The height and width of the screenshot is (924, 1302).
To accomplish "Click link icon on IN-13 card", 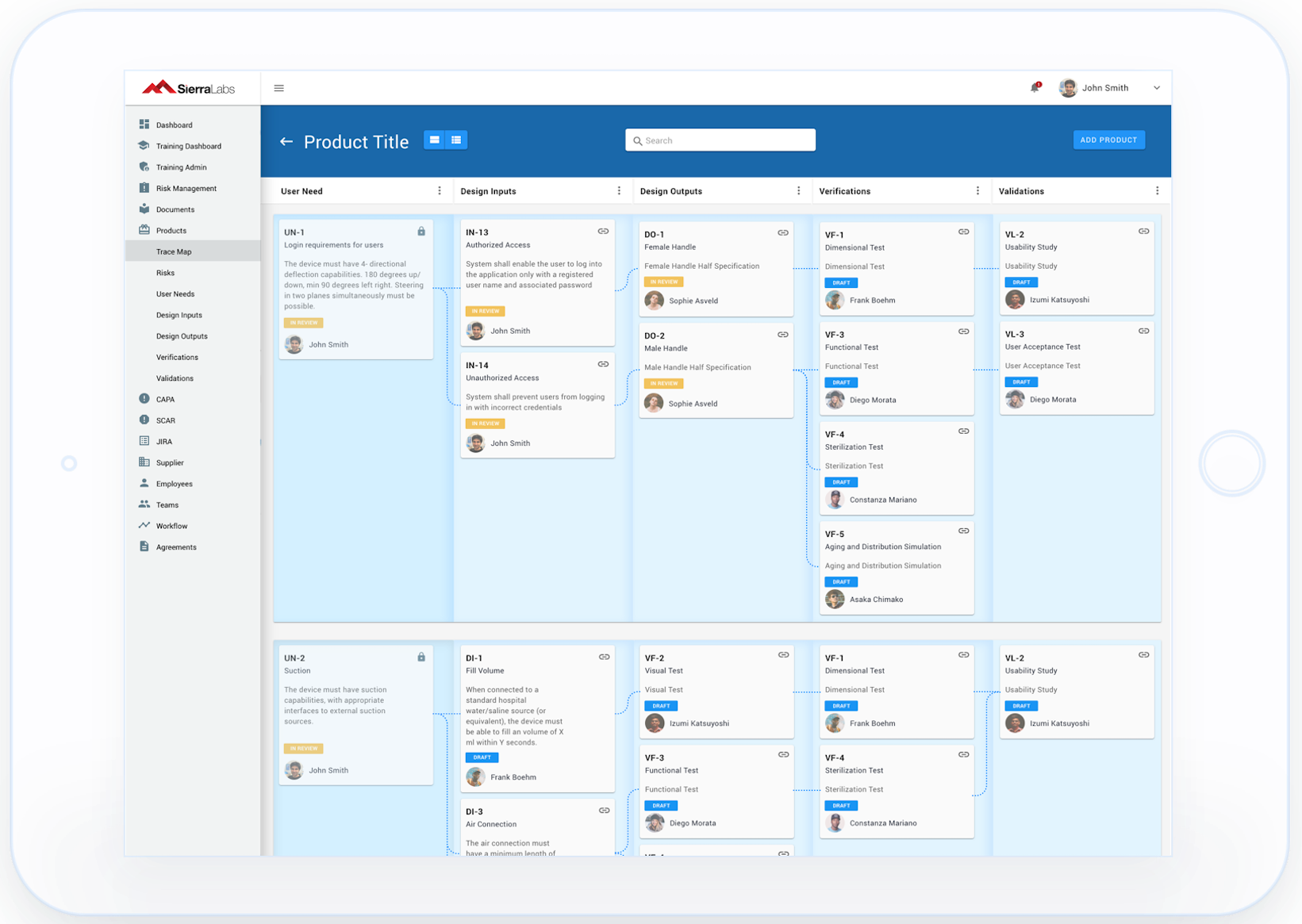I will click(603, 232).
